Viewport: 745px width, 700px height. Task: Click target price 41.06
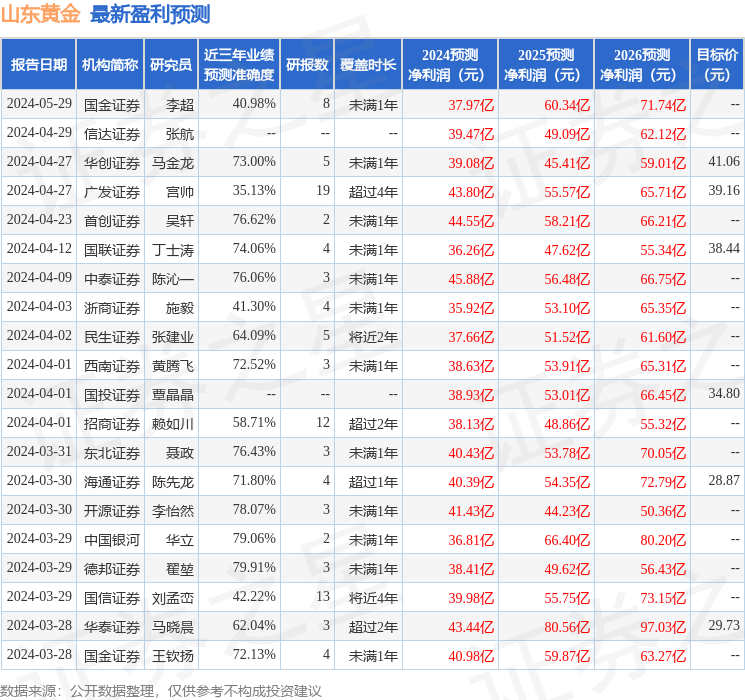pos(724,162)
